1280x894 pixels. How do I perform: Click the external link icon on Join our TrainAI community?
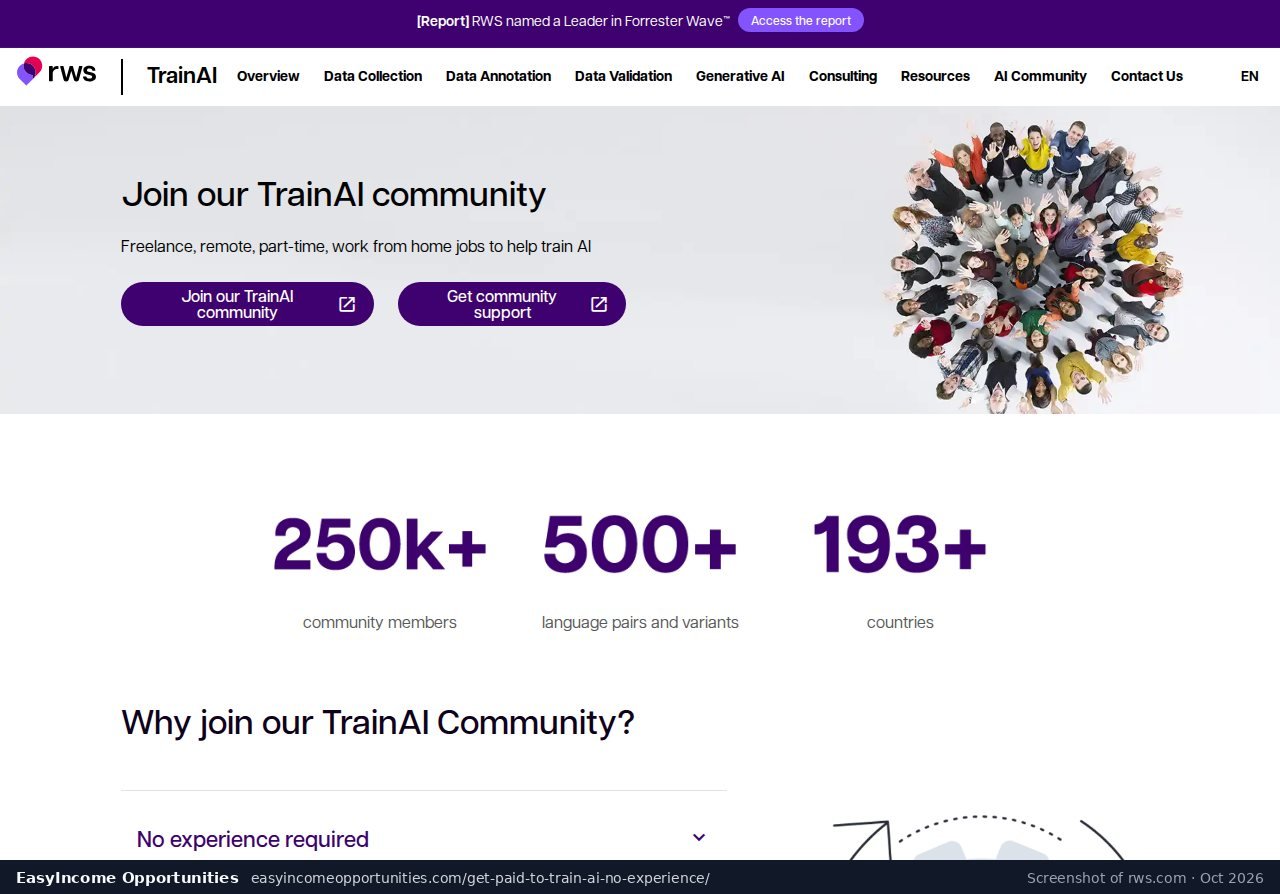(x=347, y=304)
